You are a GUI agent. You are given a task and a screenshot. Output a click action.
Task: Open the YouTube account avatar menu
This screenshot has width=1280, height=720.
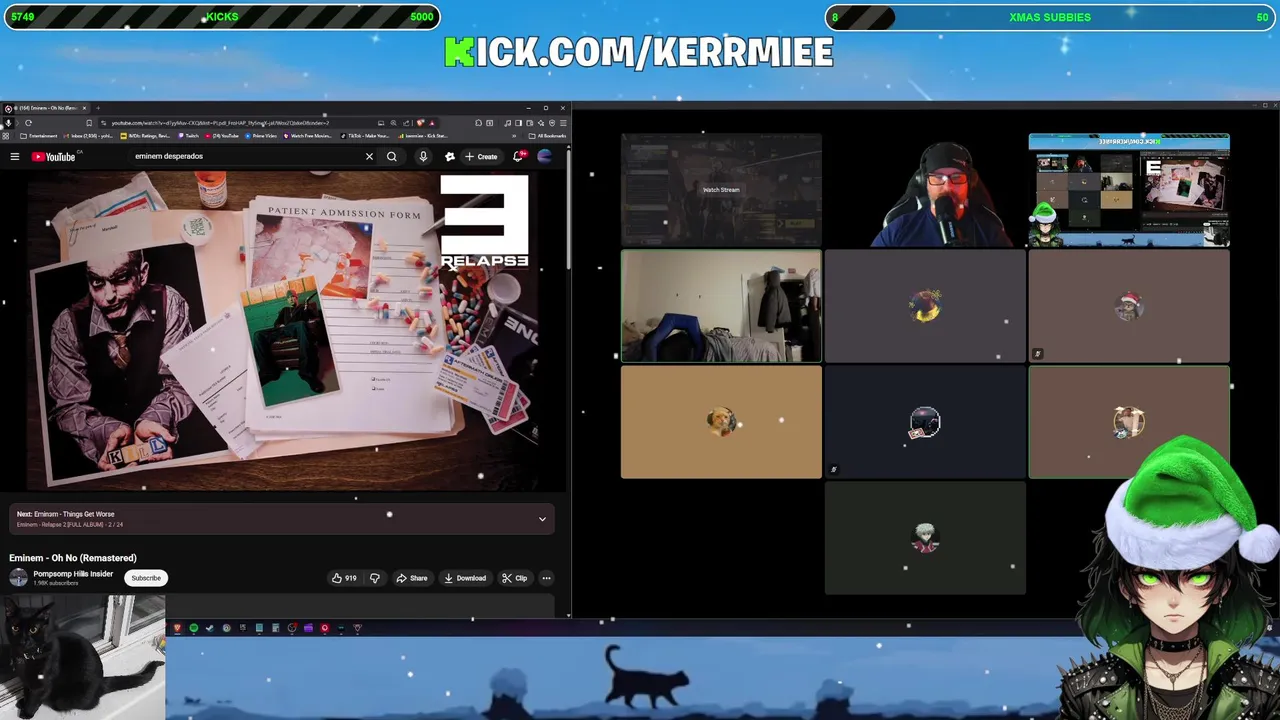pyautogui.click(x=545, y=156)
